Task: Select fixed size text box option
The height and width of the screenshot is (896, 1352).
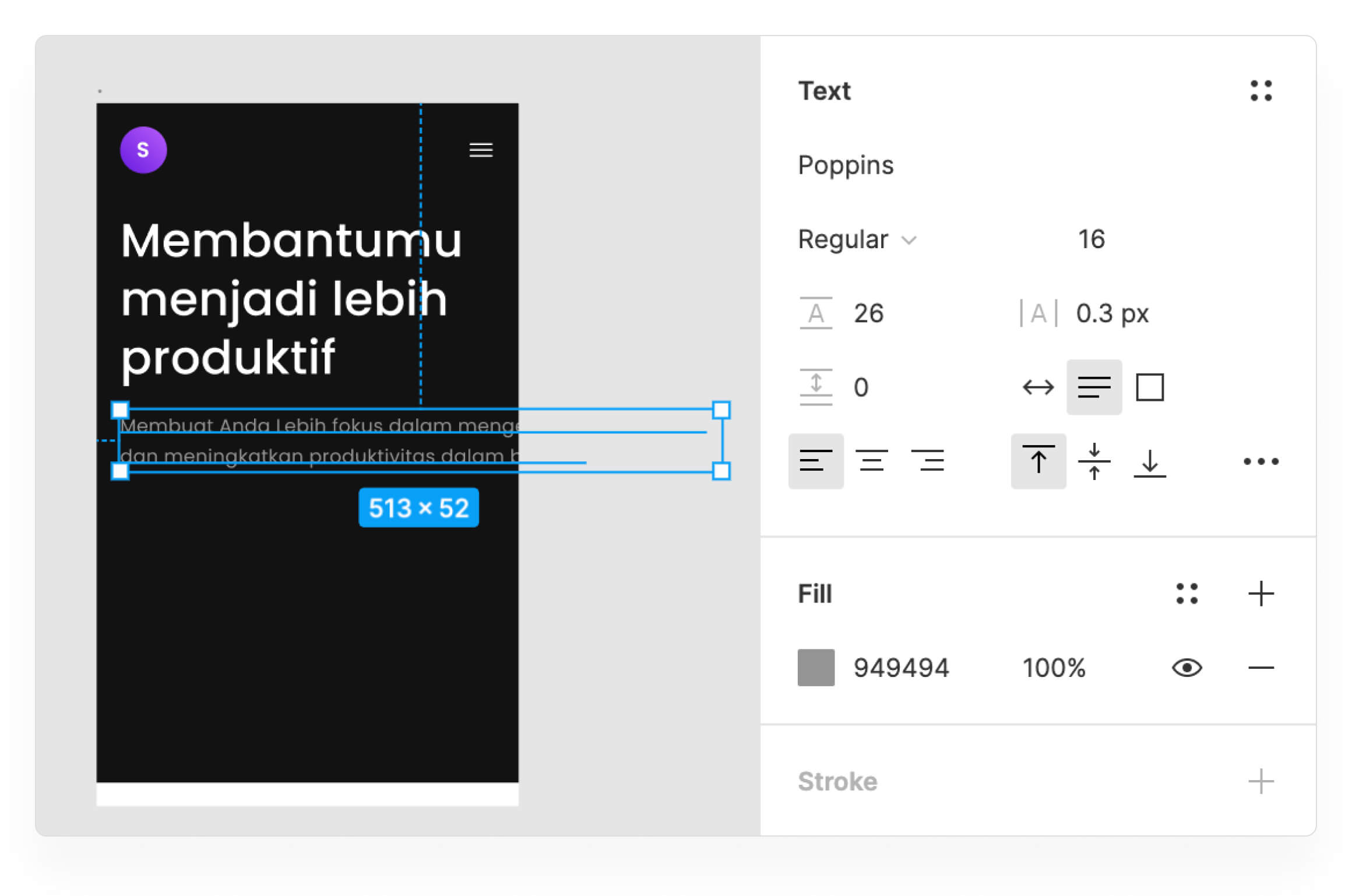Action: pyautogui.click(x=1150, y=387)
